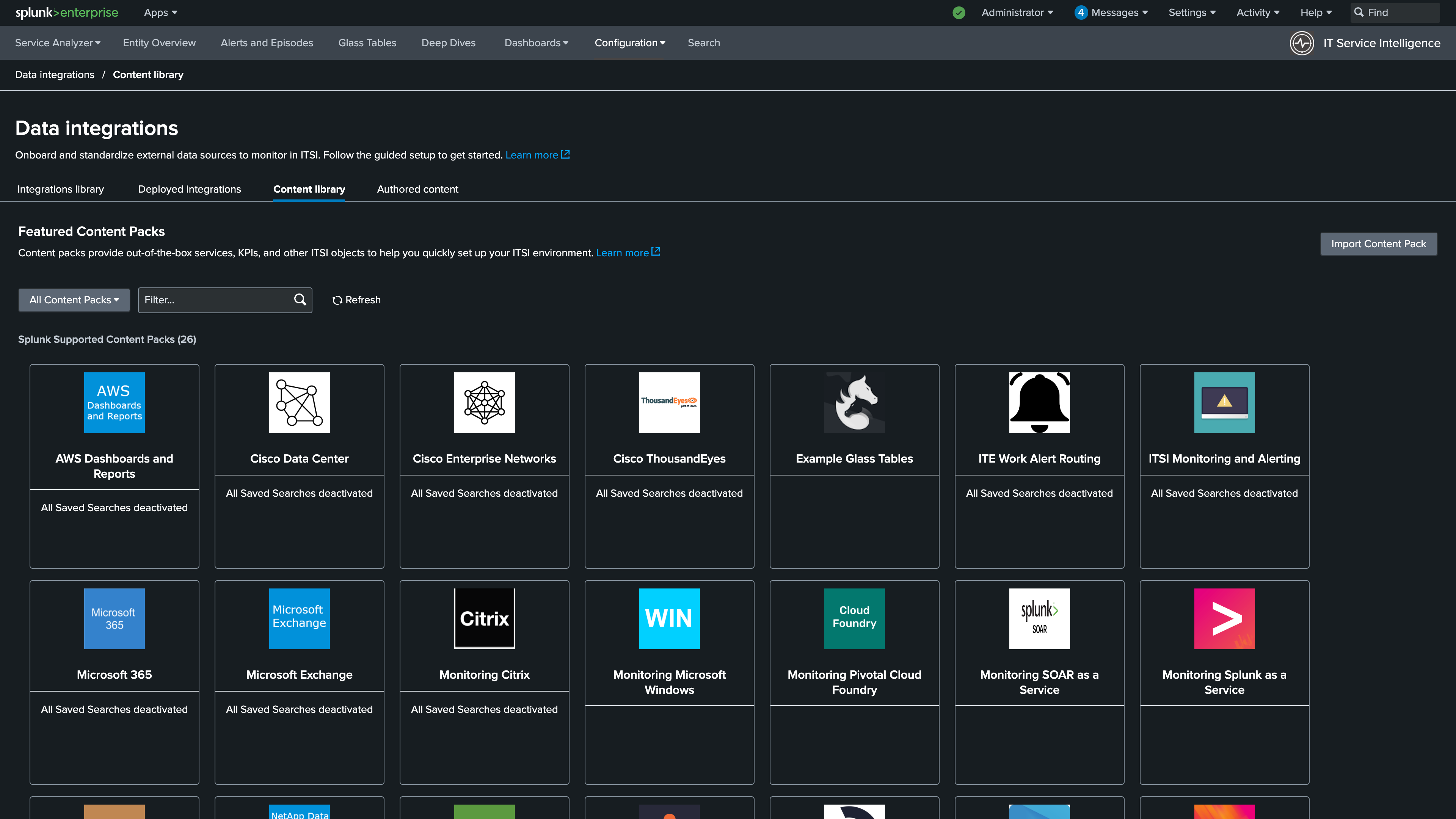Screen dimensions: 1456x819
Task: Click the green system health check icon
Action: pos(959,13)
